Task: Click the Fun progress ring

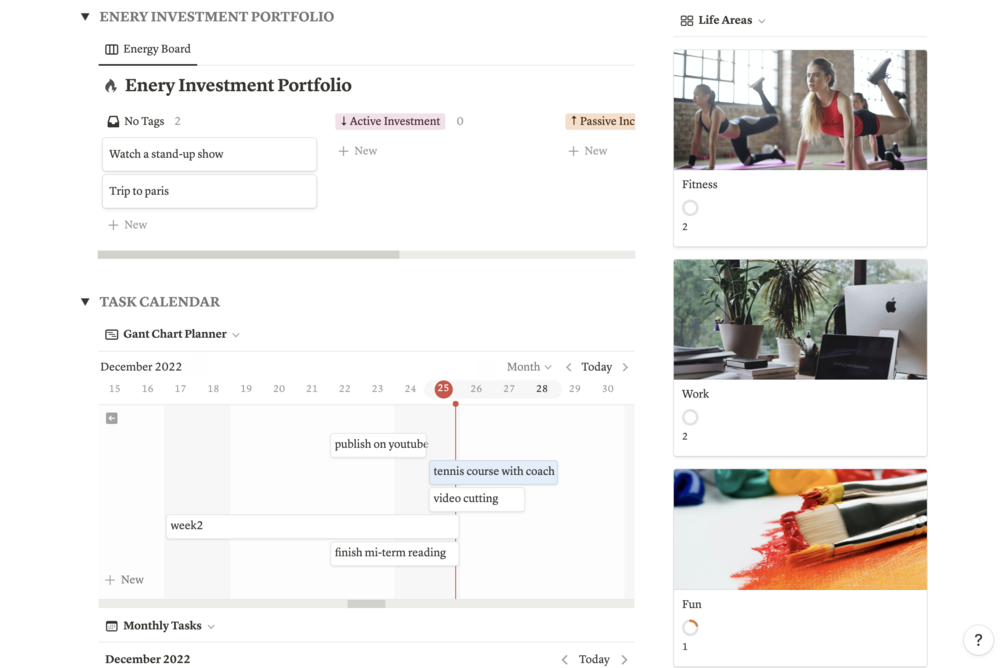Action: (690, 628)
